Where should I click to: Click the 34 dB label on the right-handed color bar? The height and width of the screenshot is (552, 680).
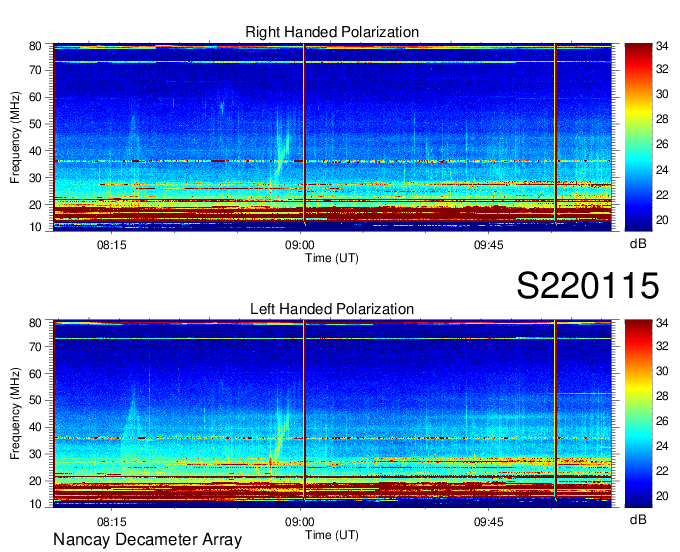(x=662, y=45)
